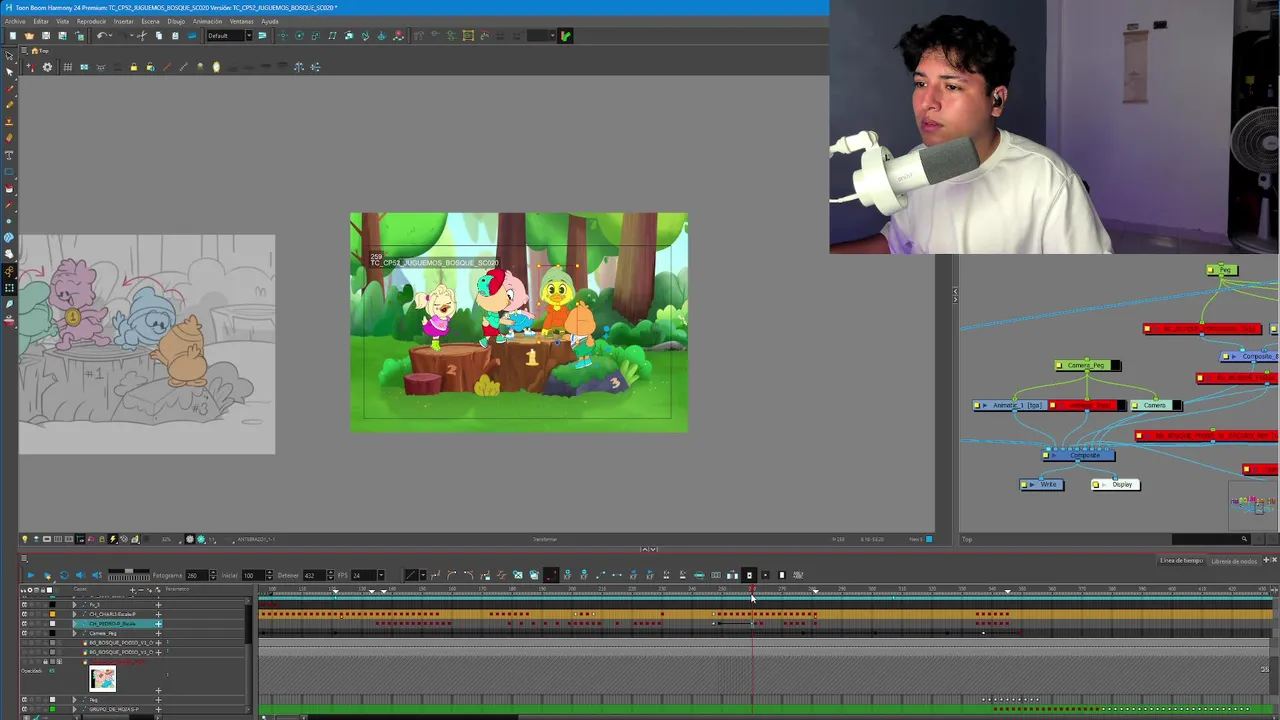Click the play button in timeline toolbar

(x=31, y=575)
